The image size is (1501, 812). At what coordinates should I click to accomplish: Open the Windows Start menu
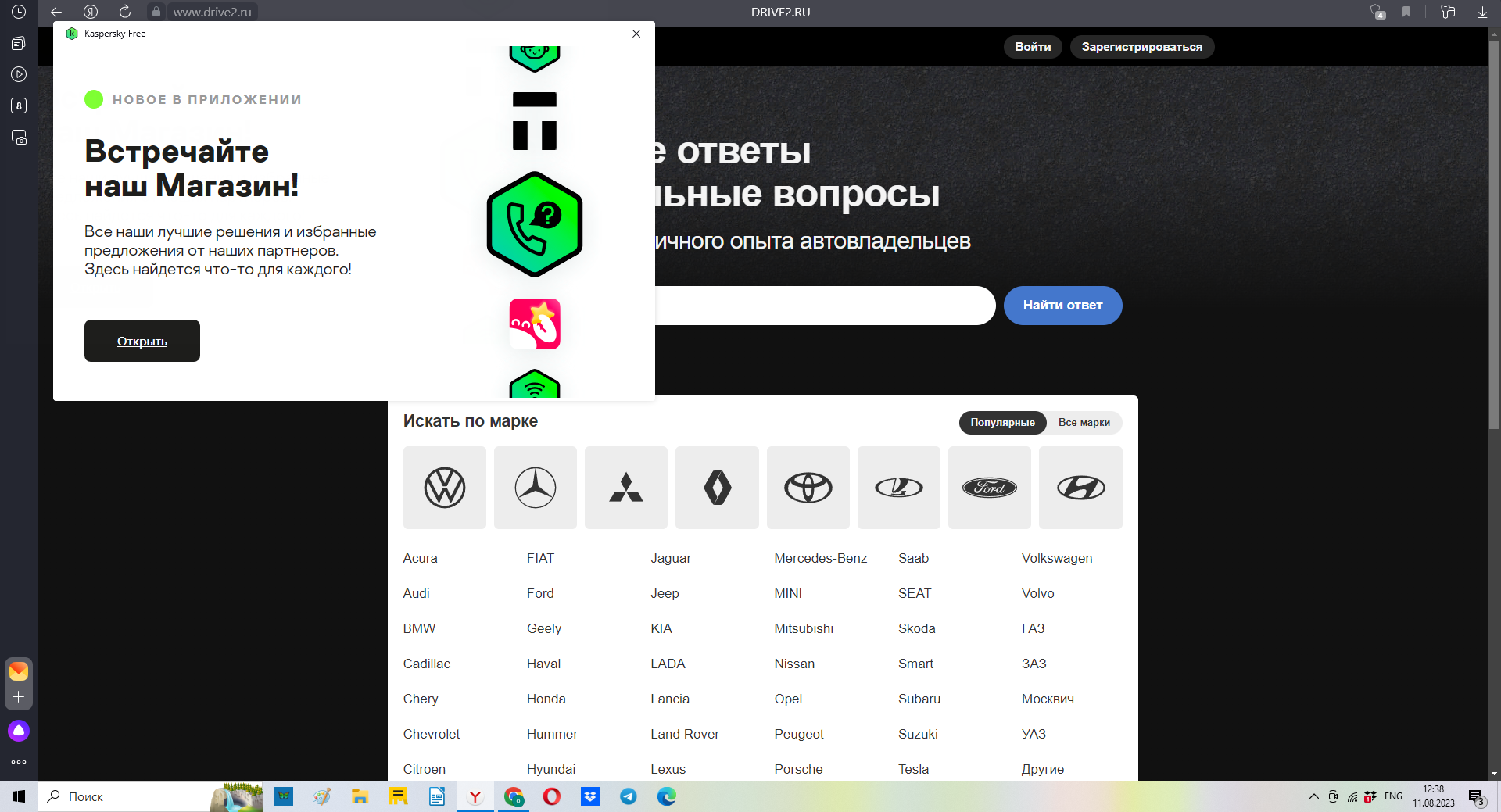point(19,796)
